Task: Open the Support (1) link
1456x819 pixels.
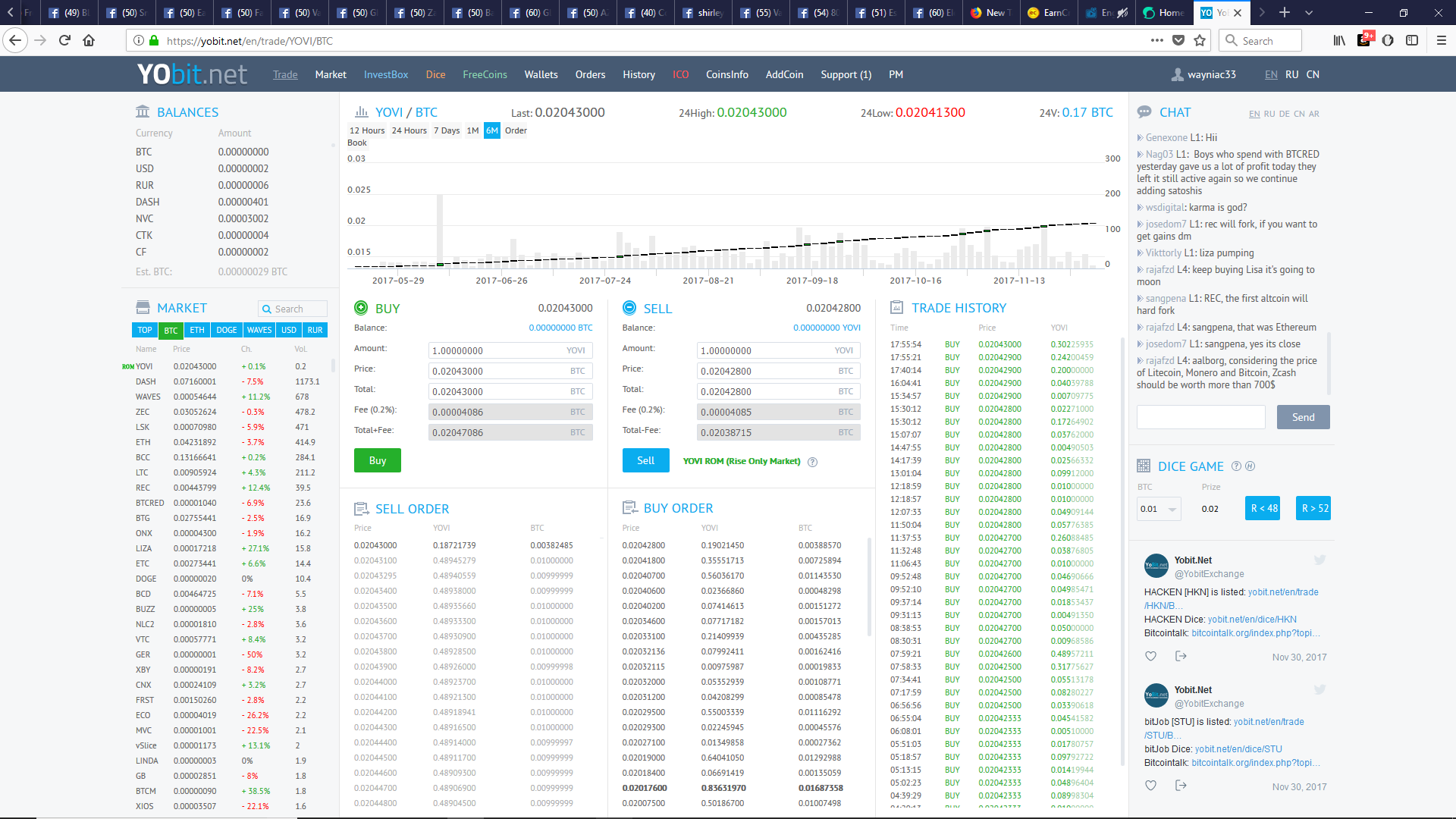Action: pyautogui.click(x=846, y=74)
